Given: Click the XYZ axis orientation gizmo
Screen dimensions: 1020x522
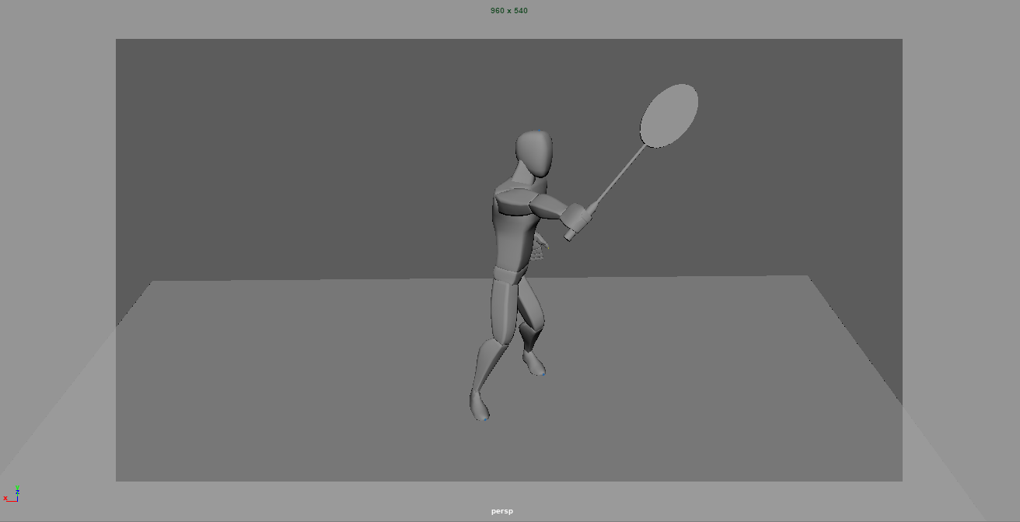Looking at the screenshot, I should (11, 495).
